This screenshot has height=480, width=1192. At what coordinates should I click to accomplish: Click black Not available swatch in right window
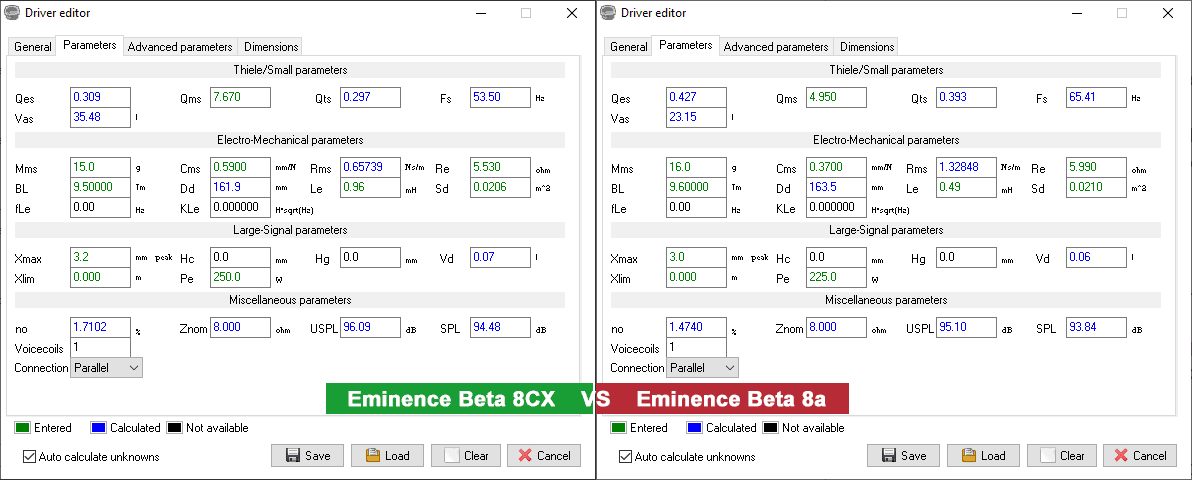click(771, 428)
